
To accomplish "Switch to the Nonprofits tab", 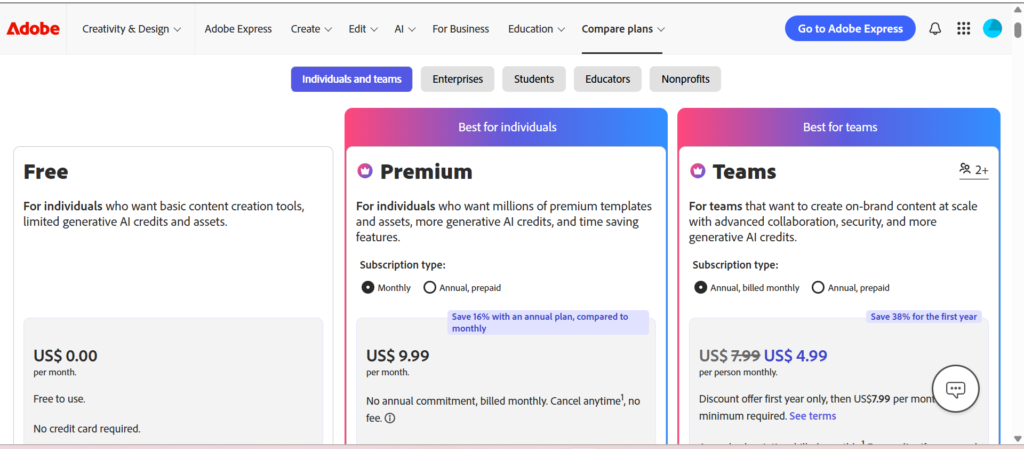I will point(685,79).
